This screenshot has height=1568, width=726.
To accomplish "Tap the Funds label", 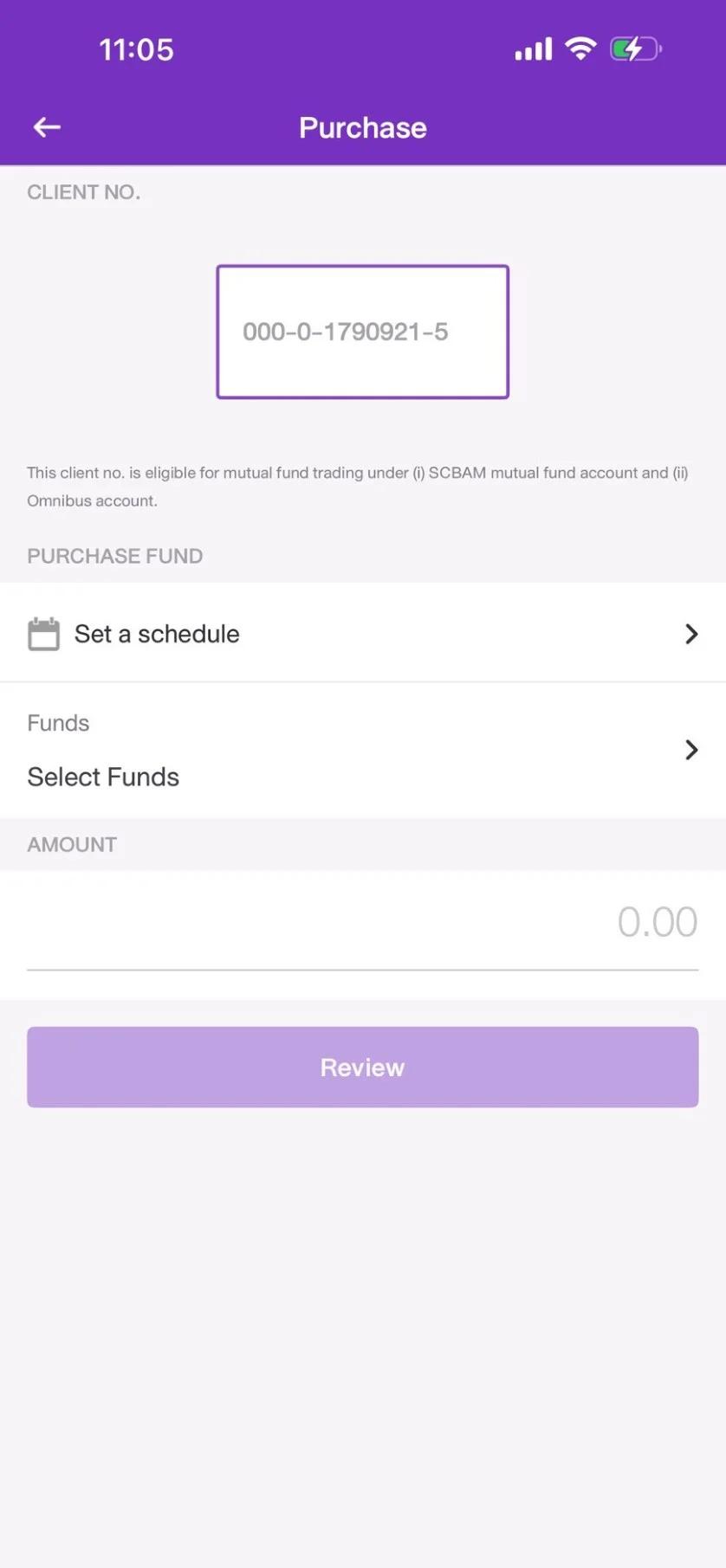I will (x=58, y=723).
